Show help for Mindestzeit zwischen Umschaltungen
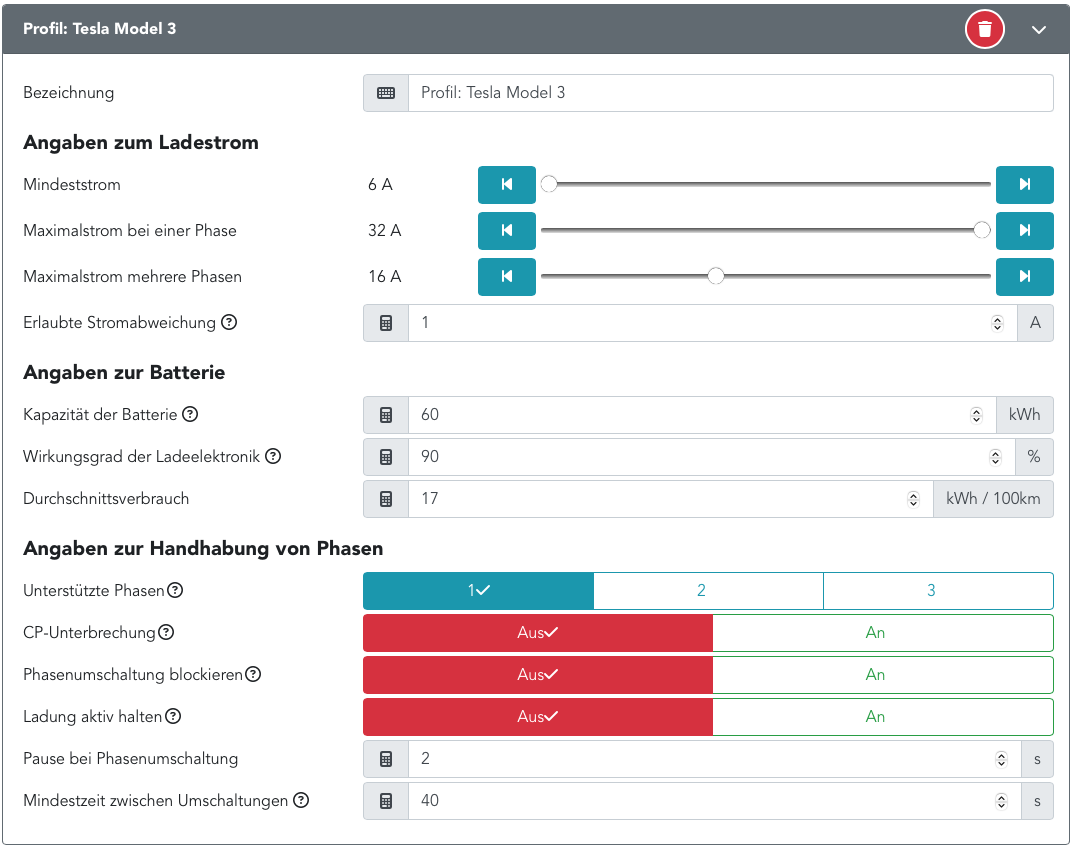 click(x=301, y=799)
